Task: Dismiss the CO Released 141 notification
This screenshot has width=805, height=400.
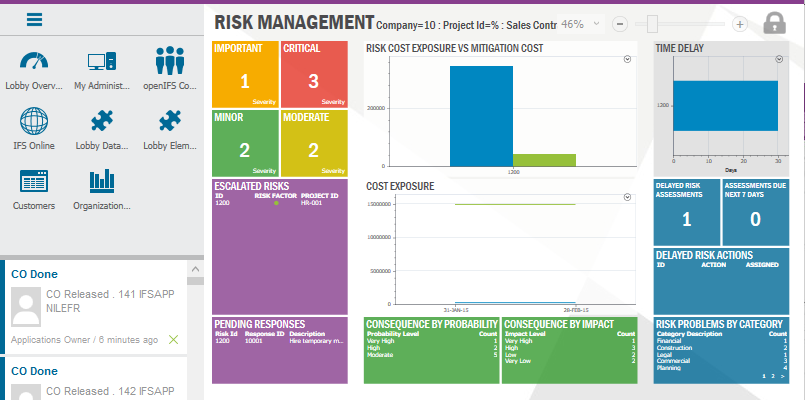Action: (x=174, y=340)
